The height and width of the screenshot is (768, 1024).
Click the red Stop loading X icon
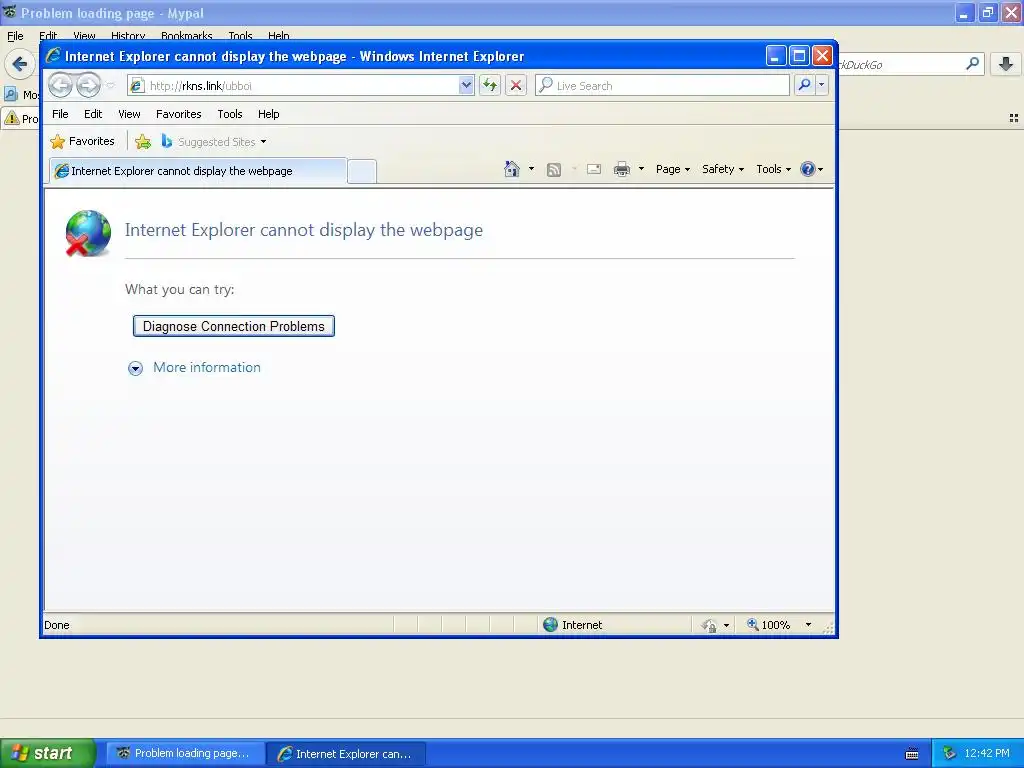pos(516,86)
